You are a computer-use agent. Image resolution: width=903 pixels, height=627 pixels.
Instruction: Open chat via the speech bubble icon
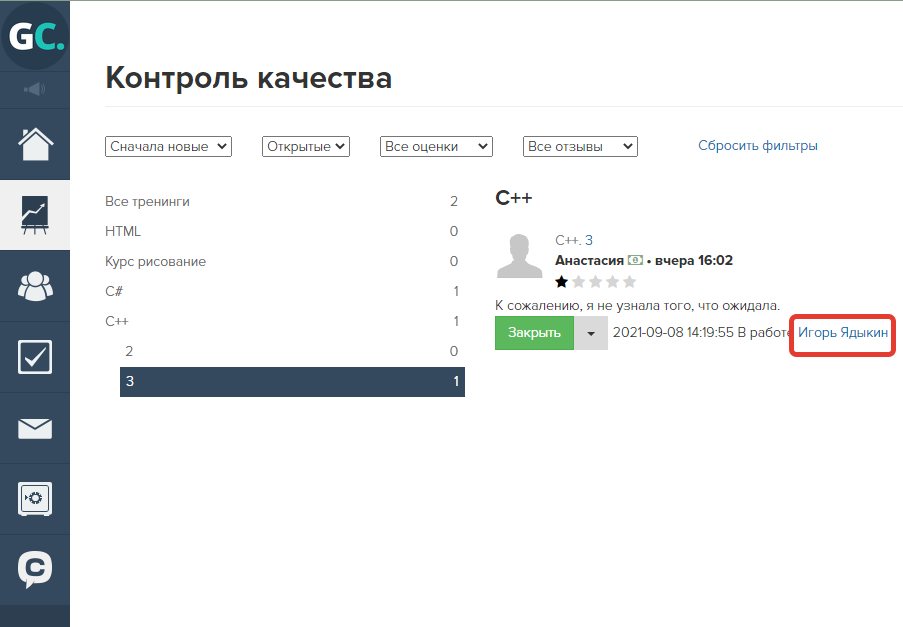coord(35,568)
